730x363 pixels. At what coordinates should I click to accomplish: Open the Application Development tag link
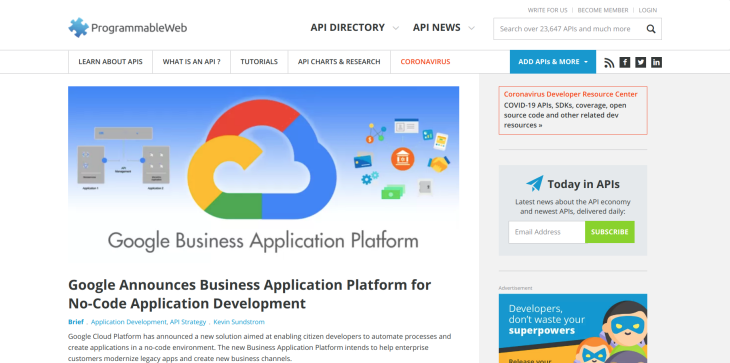click(x=128, y=322)
